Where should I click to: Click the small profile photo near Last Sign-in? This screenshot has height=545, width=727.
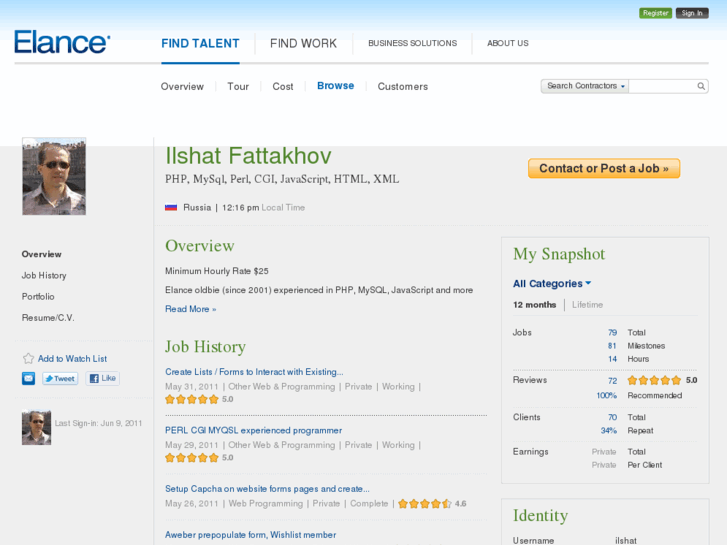click(36, 427)
